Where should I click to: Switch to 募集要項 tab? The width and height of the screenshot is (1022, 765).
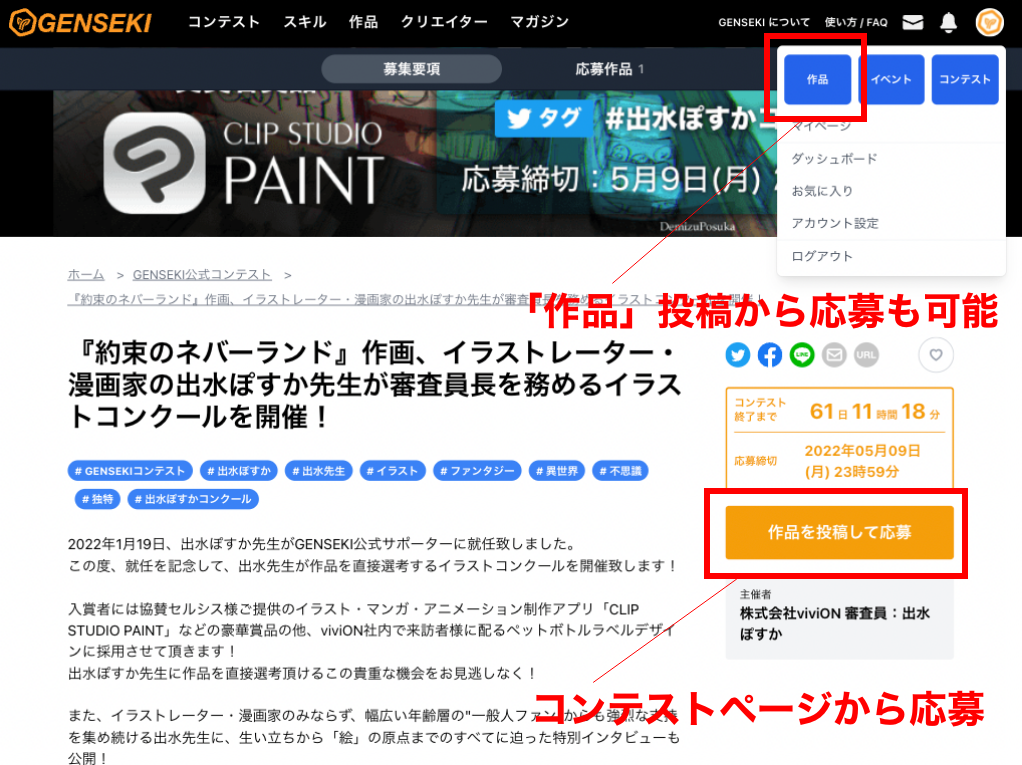pyautogui.click(x=411, y=69)
